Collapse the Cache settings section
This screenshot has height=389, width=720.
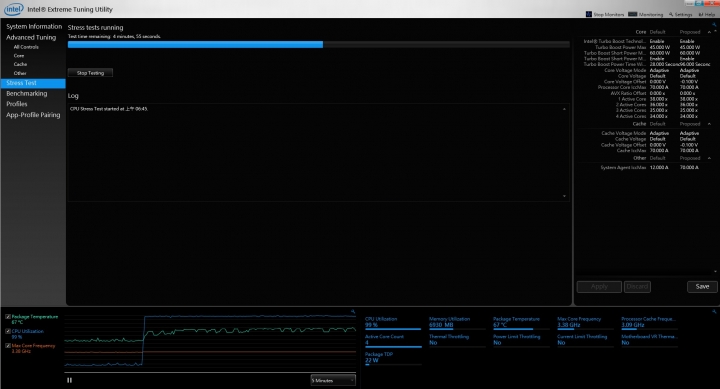pyautogui.click(x=709, y=124)
